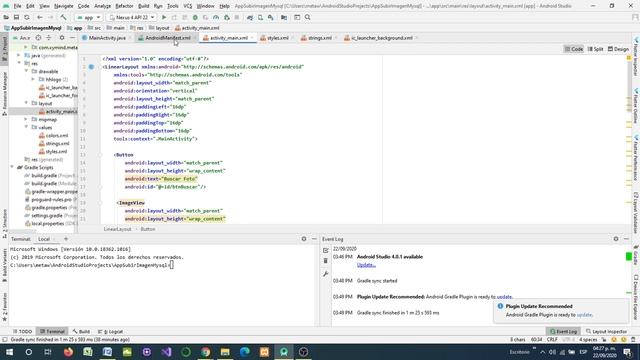The height and width of the screenshot is (360, 640).
Task: Open the Refactor menu
Action: [124, 6]
